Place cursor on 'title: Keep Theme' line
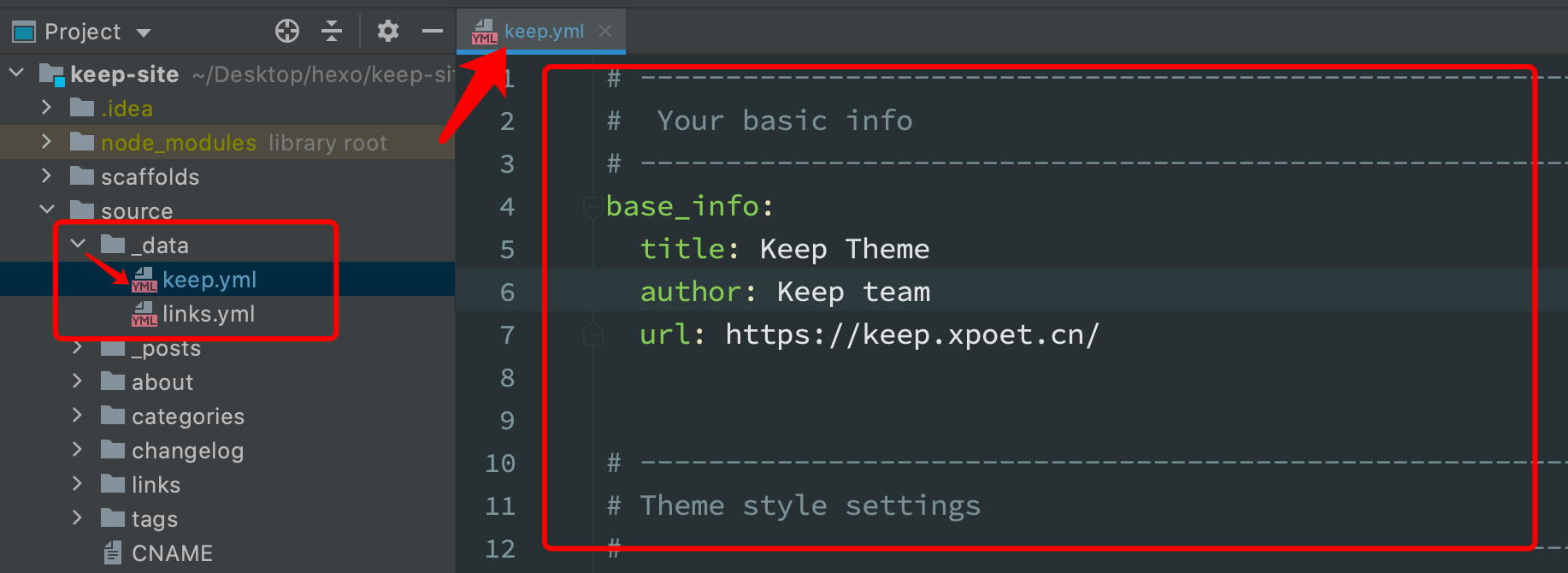 [x=785, y=249]
